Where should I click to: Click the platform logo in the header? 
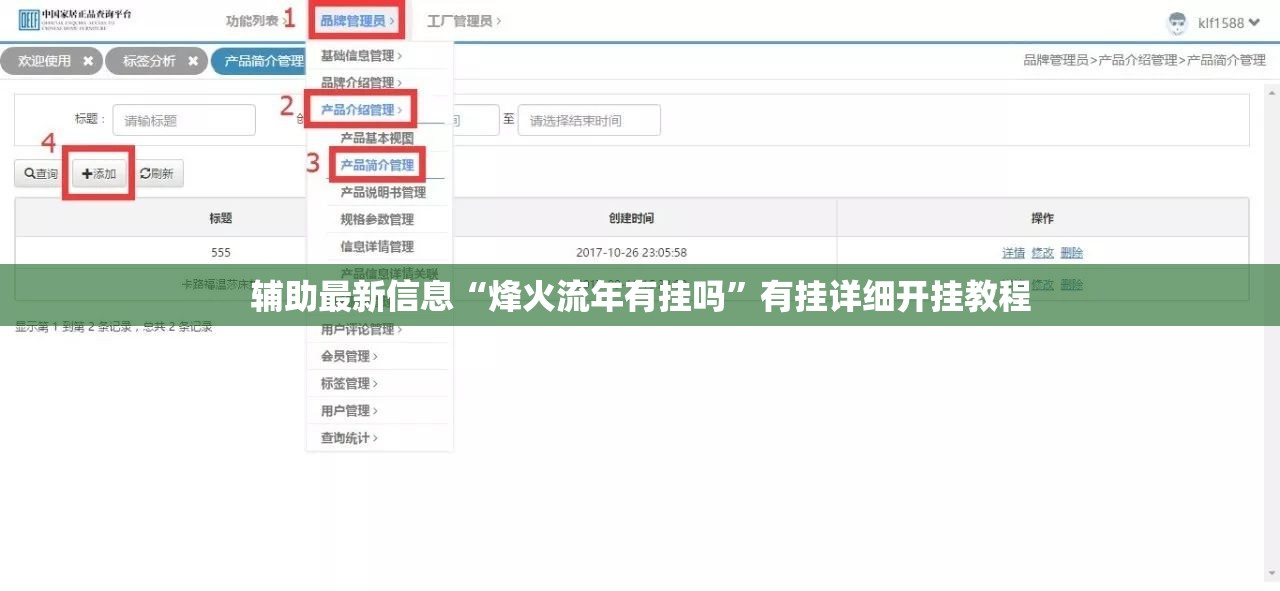click(75, 18)
